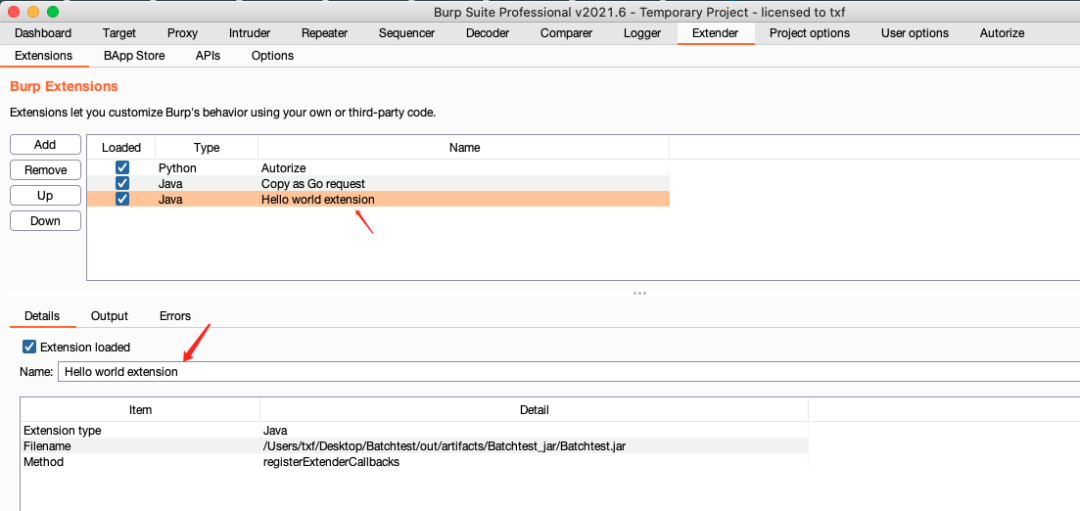Select the Filename row
This screenshot has height=511, width=1080.
415,446
